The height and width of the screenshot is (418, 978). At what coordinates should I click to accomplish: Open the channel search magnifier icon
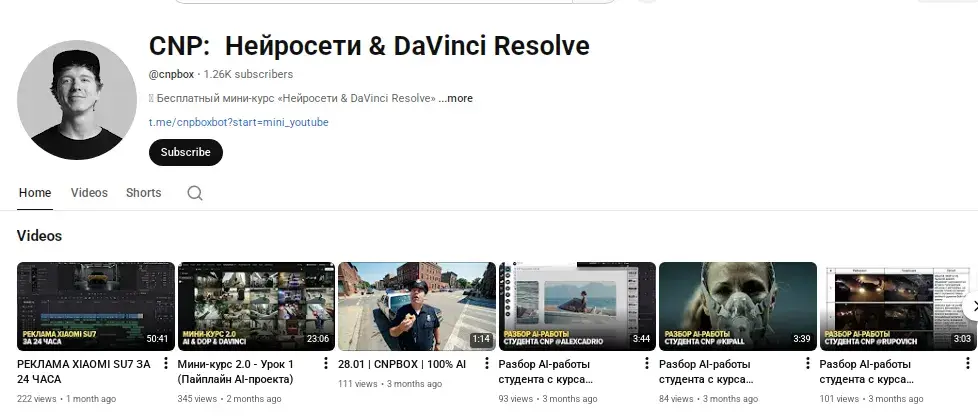195,193
